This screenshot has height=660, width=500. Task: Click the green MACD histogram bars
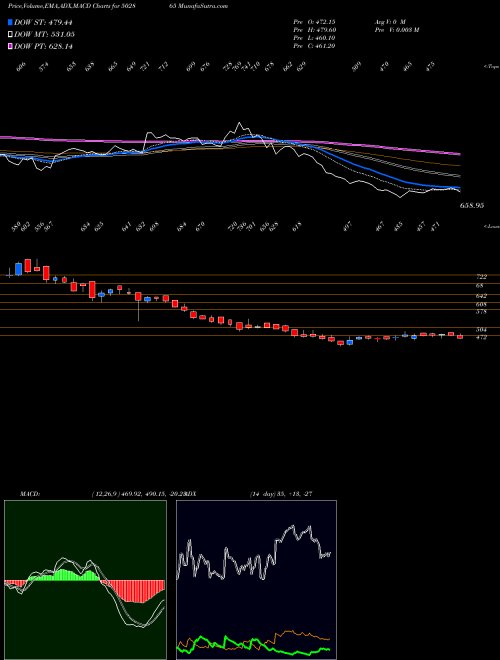coord(63,575)
